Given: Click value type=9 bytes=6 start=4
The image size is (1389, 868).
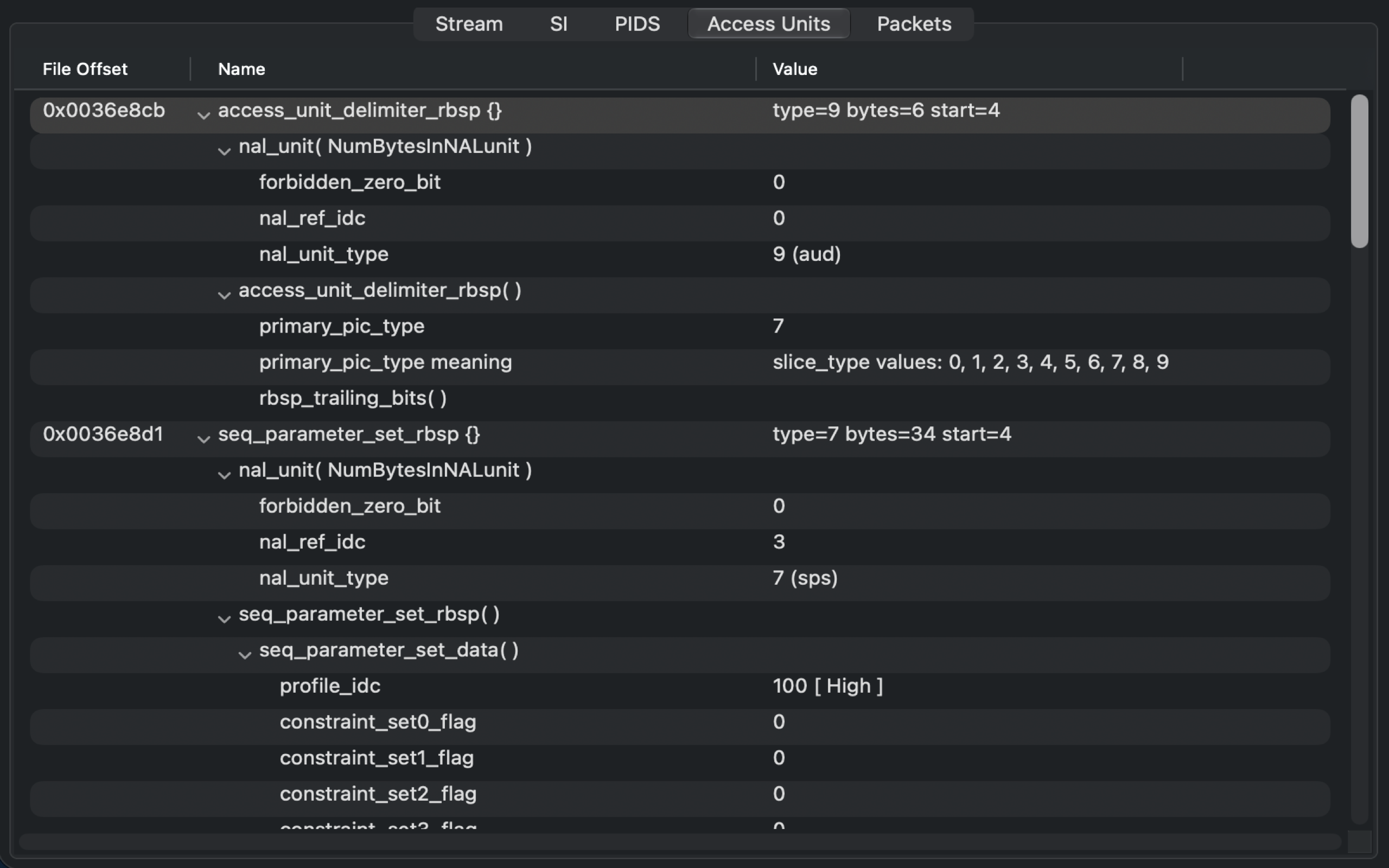Looking at the screenshot, I should tap(886, 110).
